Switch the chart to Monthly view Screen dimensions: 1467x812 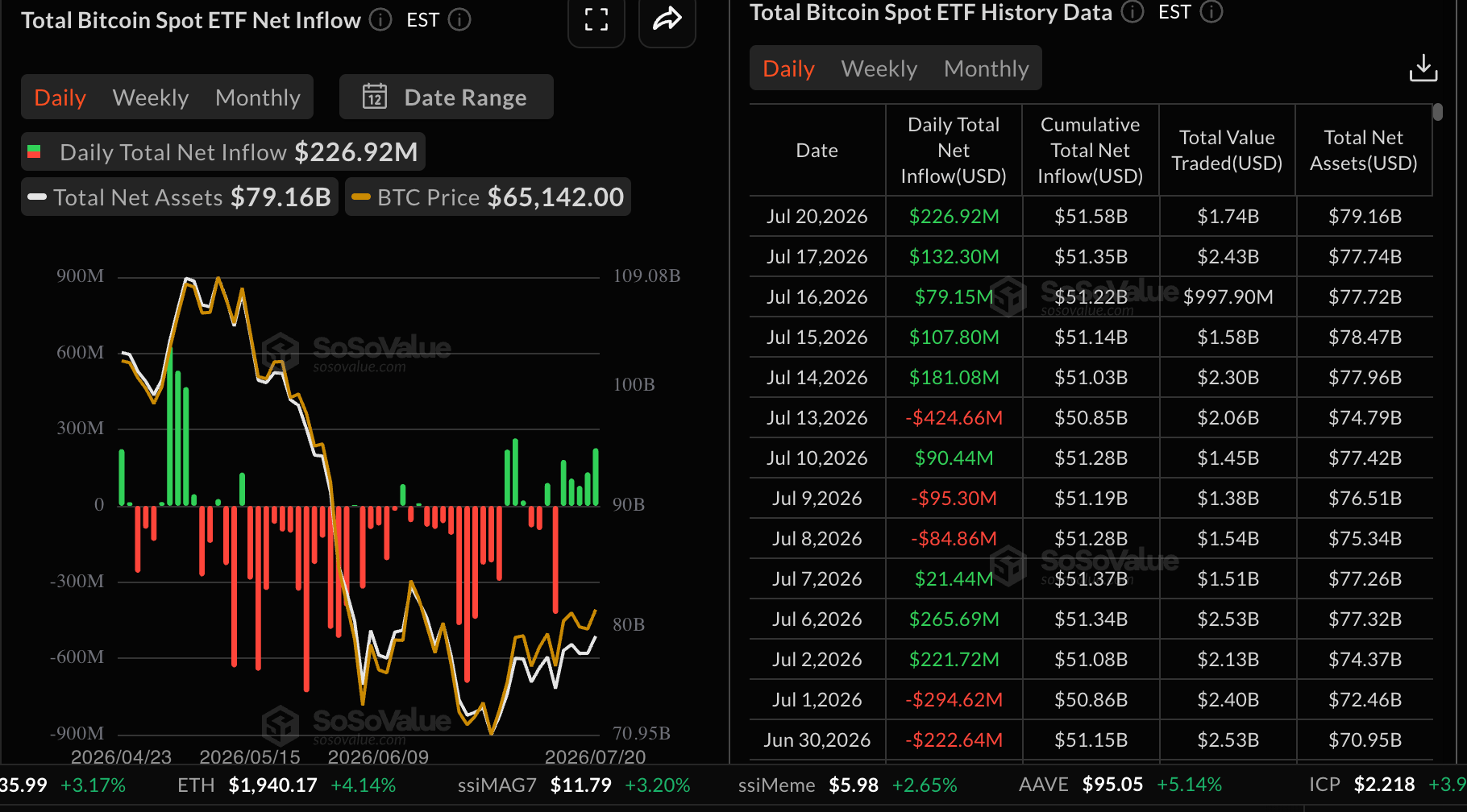258,97
